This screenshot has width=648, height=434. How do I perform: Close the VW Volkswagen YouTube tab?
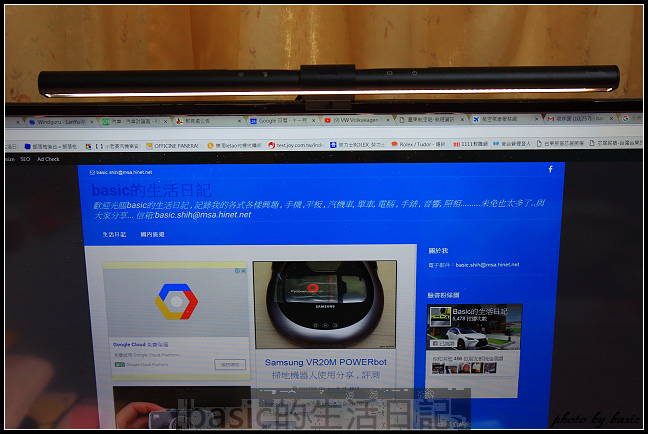(388, 120)
